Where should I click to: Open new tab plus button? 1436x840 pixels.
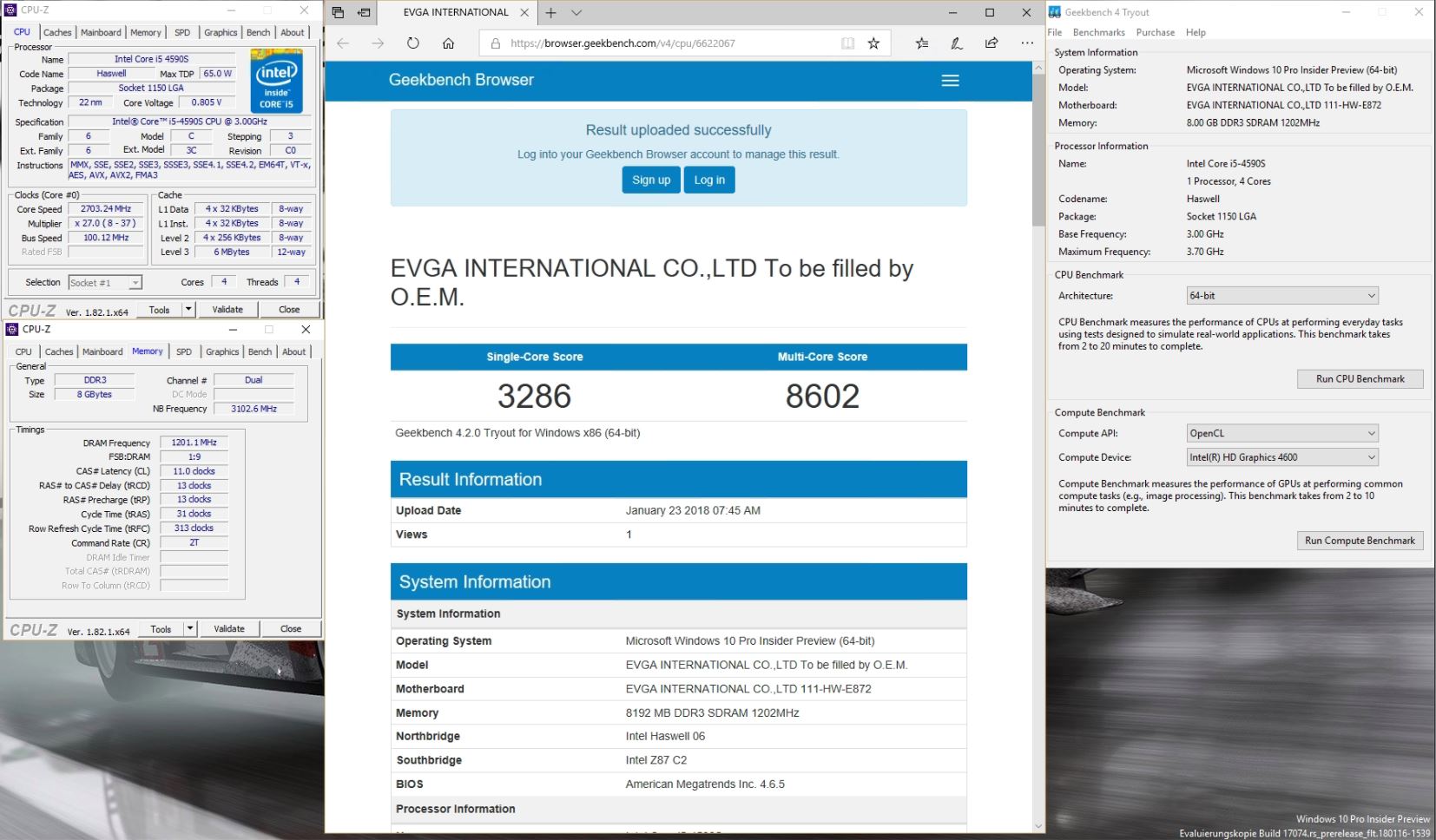550,13
